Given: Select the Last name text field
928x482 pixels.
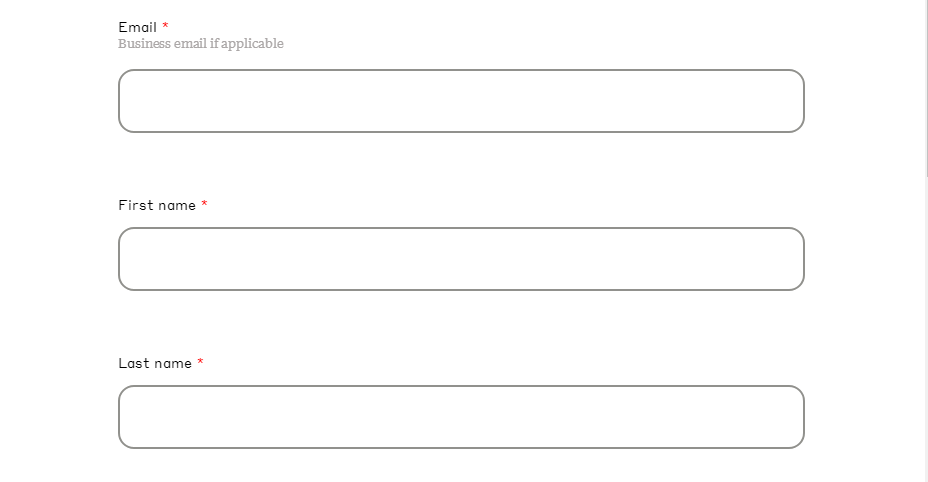Looking at the screenshot, I should pyautogui.click(x=461, y=417).
